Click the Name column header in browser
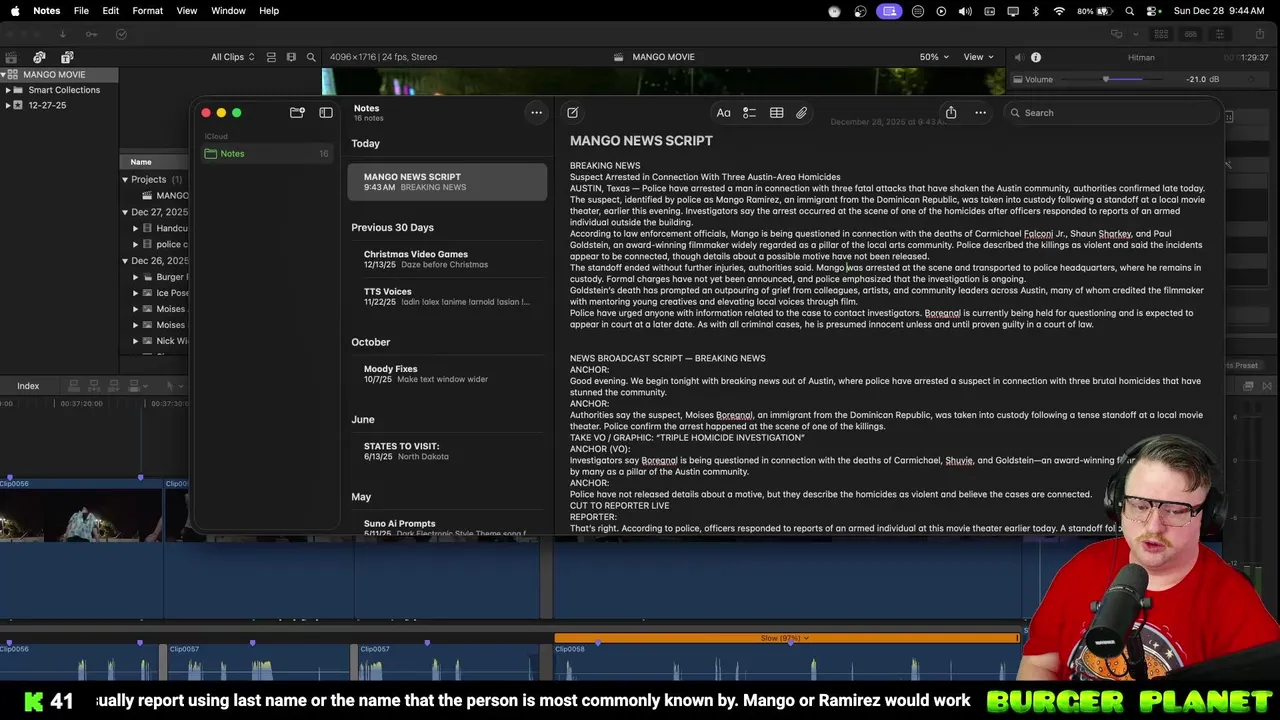Image resolution: width=1280 pixels, height=720 pixels. 141,162
